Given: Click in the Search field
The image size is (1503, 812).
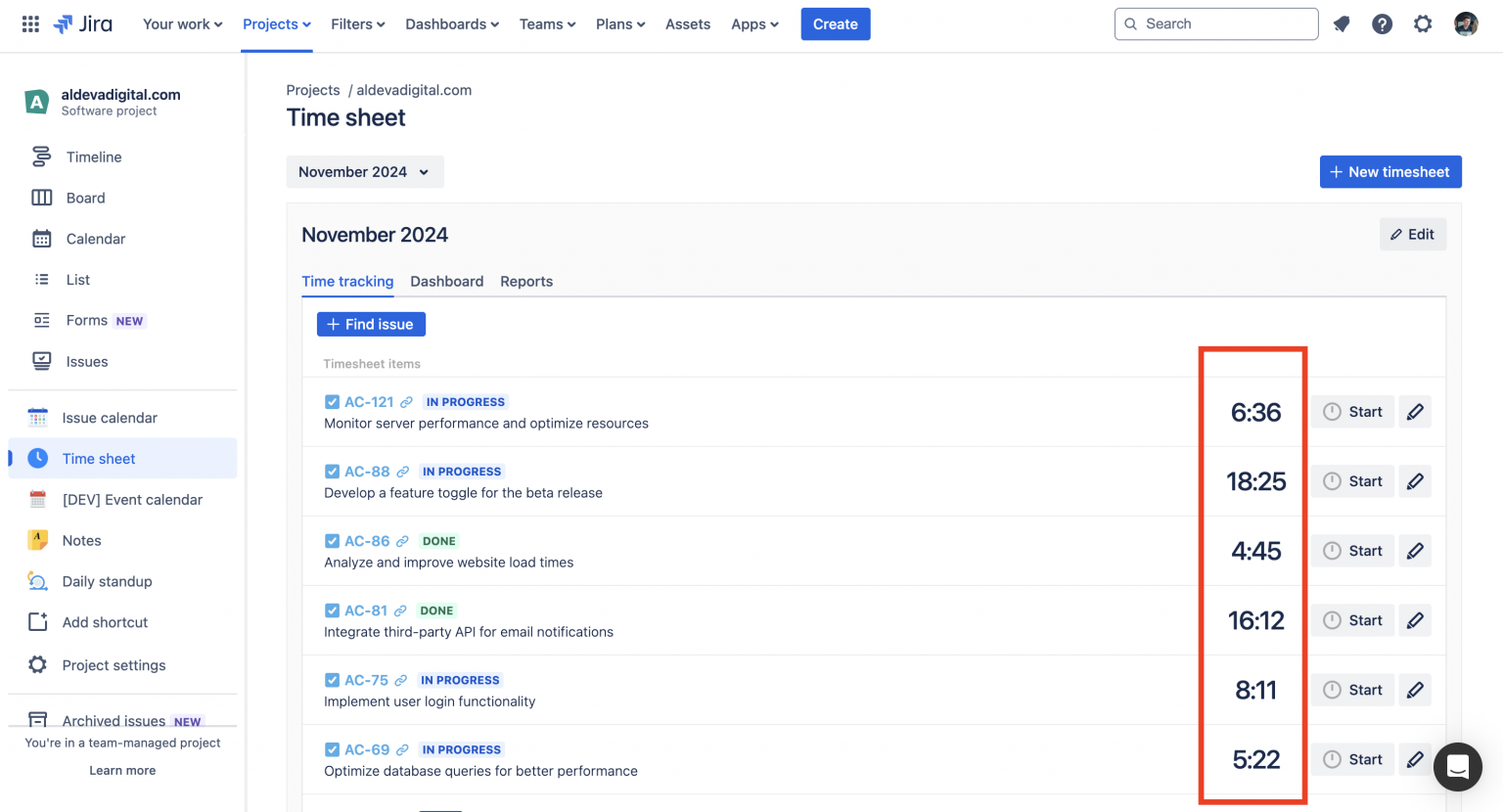Looking at the screenshot, I should tap(1216, 24).
